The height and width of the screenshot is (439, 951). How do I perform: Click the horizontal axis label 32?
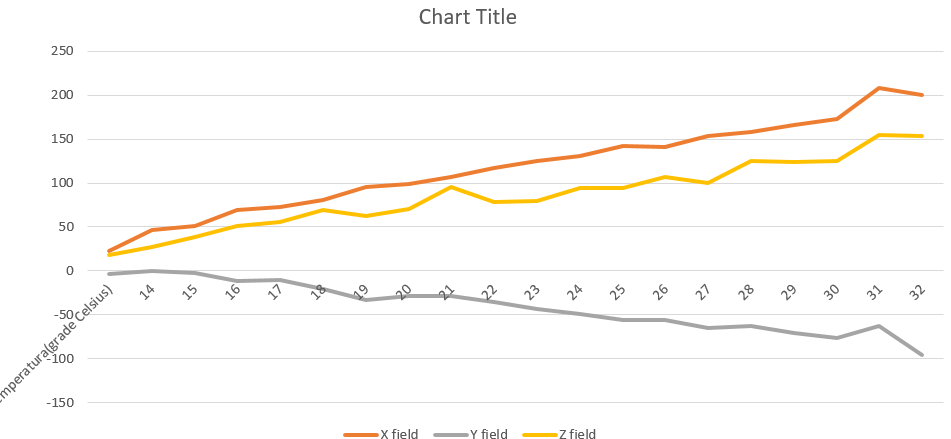point(917,293)
